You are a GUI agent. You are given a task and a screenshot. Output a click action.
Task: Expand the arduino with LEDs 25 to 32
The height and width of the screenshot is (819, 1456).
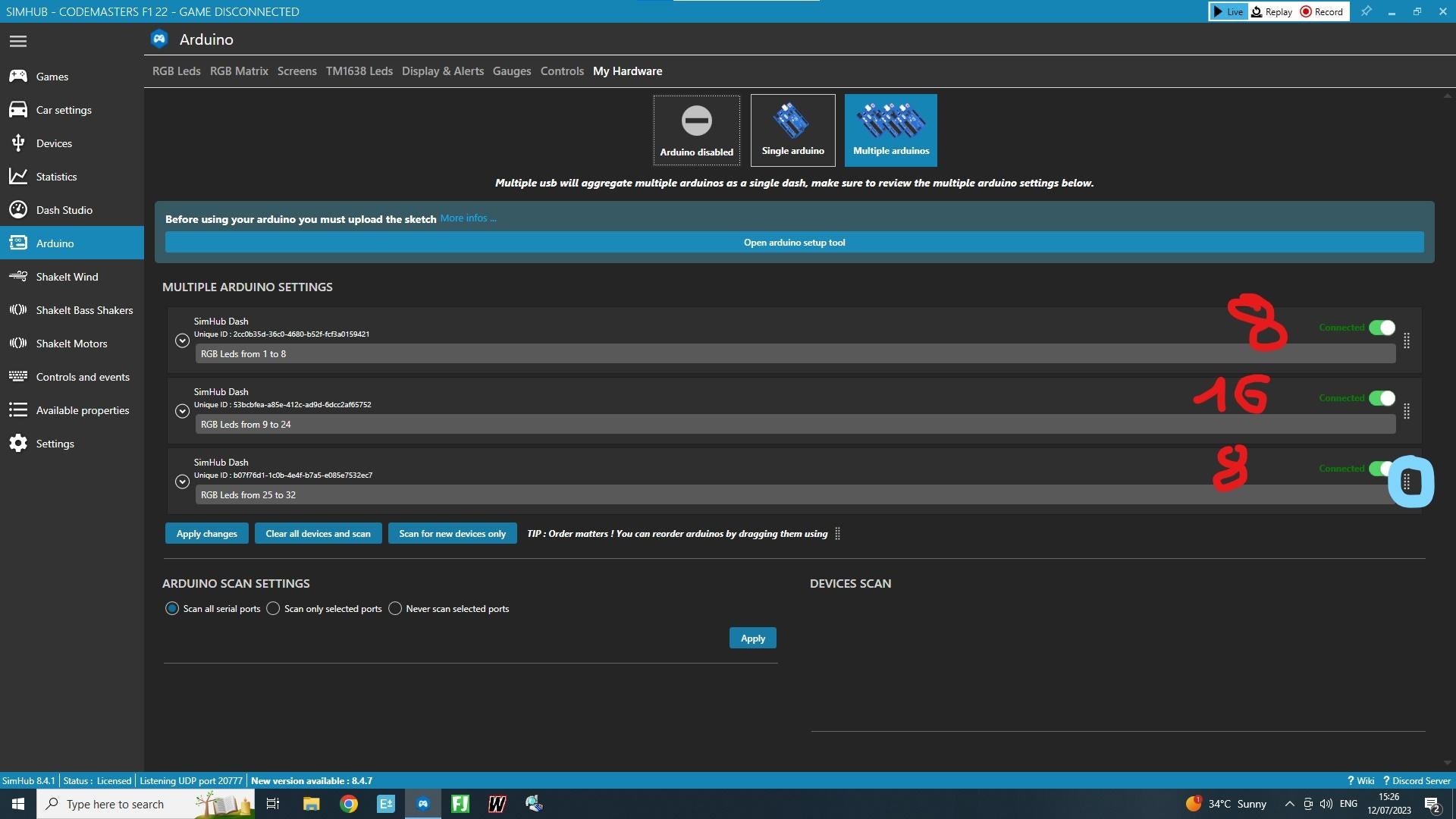[182, 482]
